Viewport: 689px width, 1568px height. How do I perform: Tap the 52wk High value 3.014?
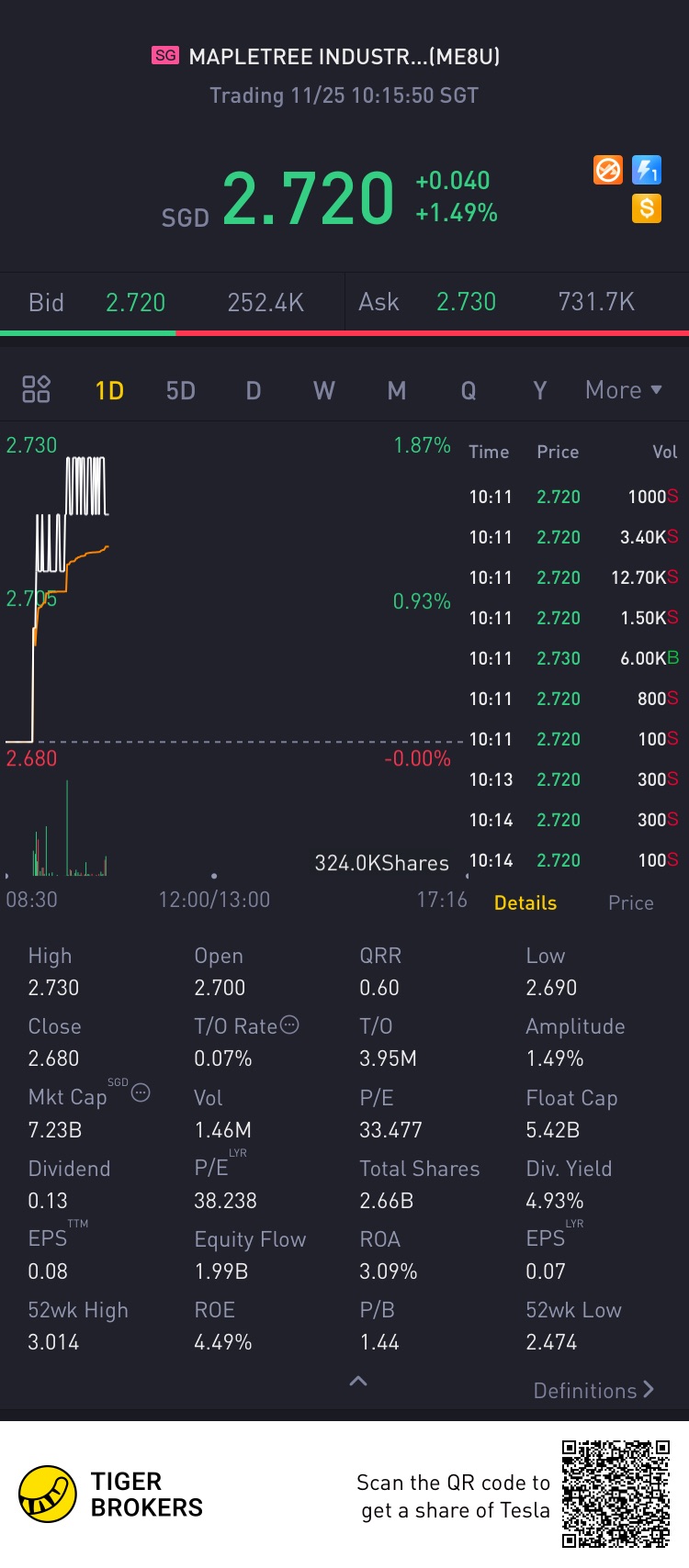click(x=53, y=1342)
